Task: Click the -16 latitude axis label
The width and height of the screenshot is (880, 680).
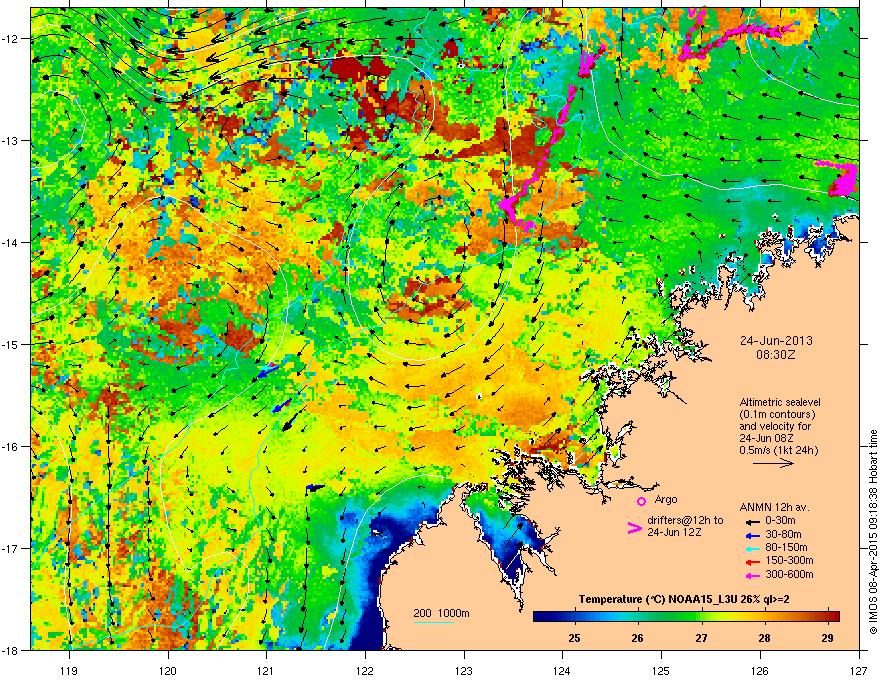Action: 11,447
